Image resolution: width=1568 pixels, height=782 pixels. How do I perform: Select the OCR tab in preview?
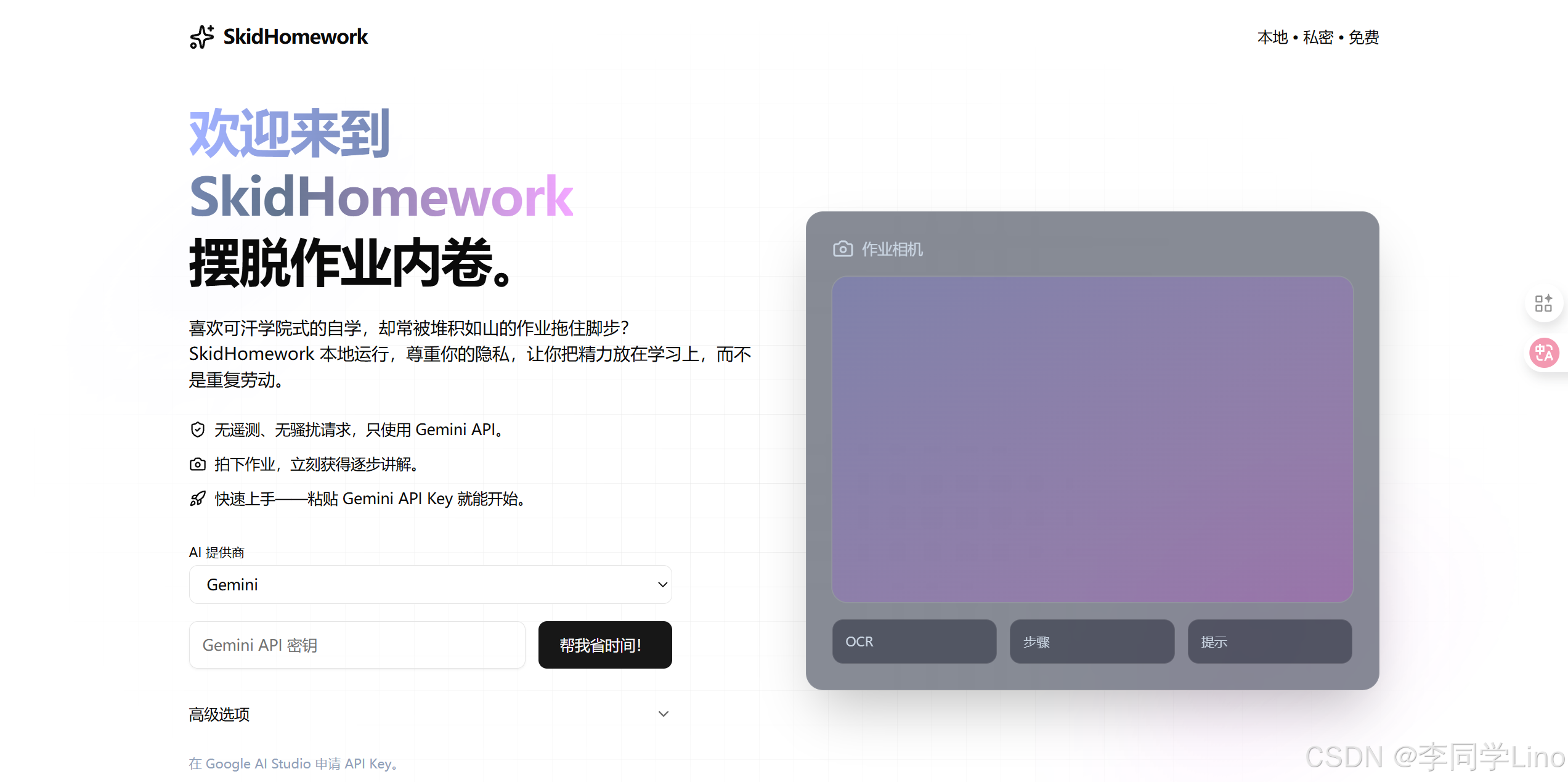(x=914, y=641)
